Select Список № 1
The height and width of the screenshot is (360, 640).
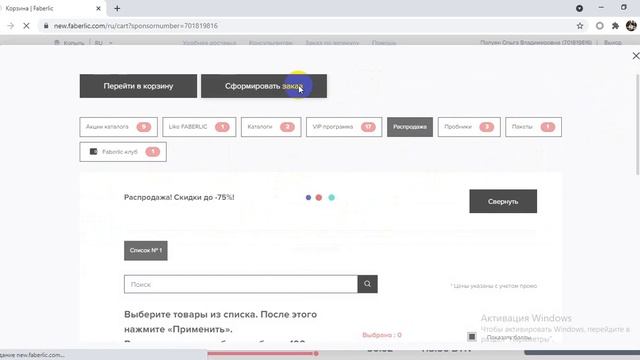point(146,251)
